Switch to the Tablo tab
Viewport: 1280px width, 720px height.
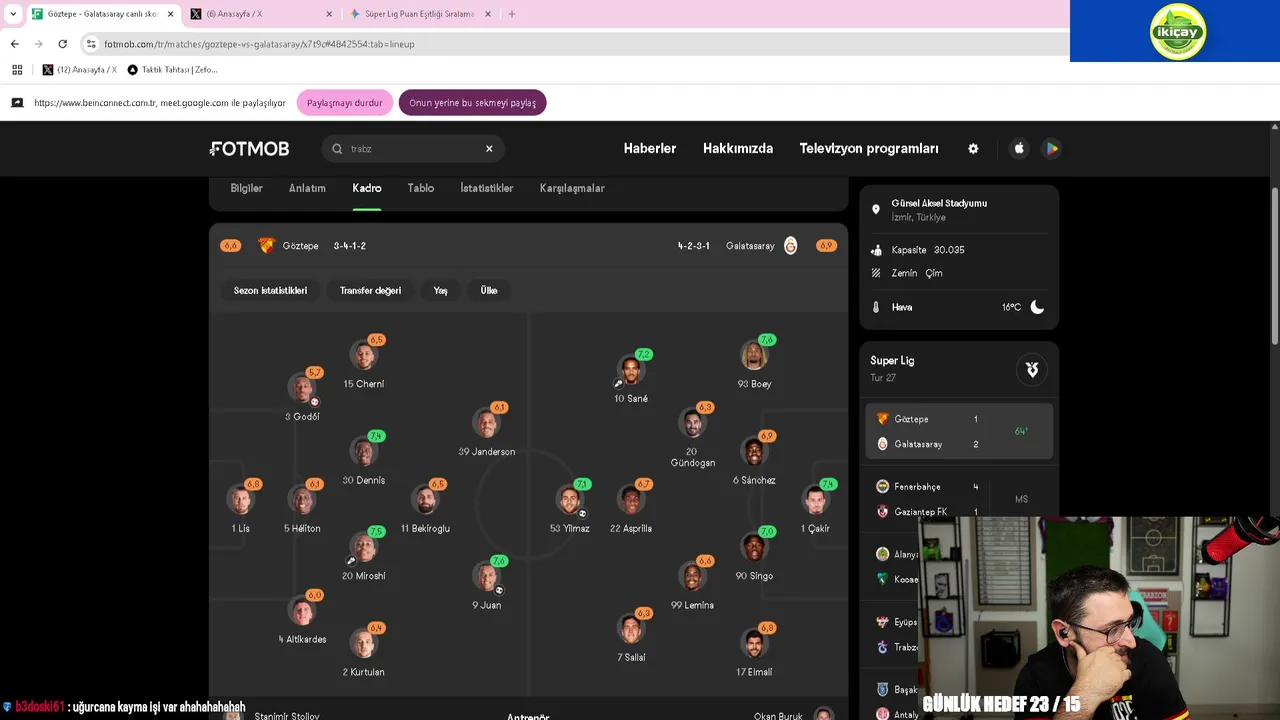[421, 188]
